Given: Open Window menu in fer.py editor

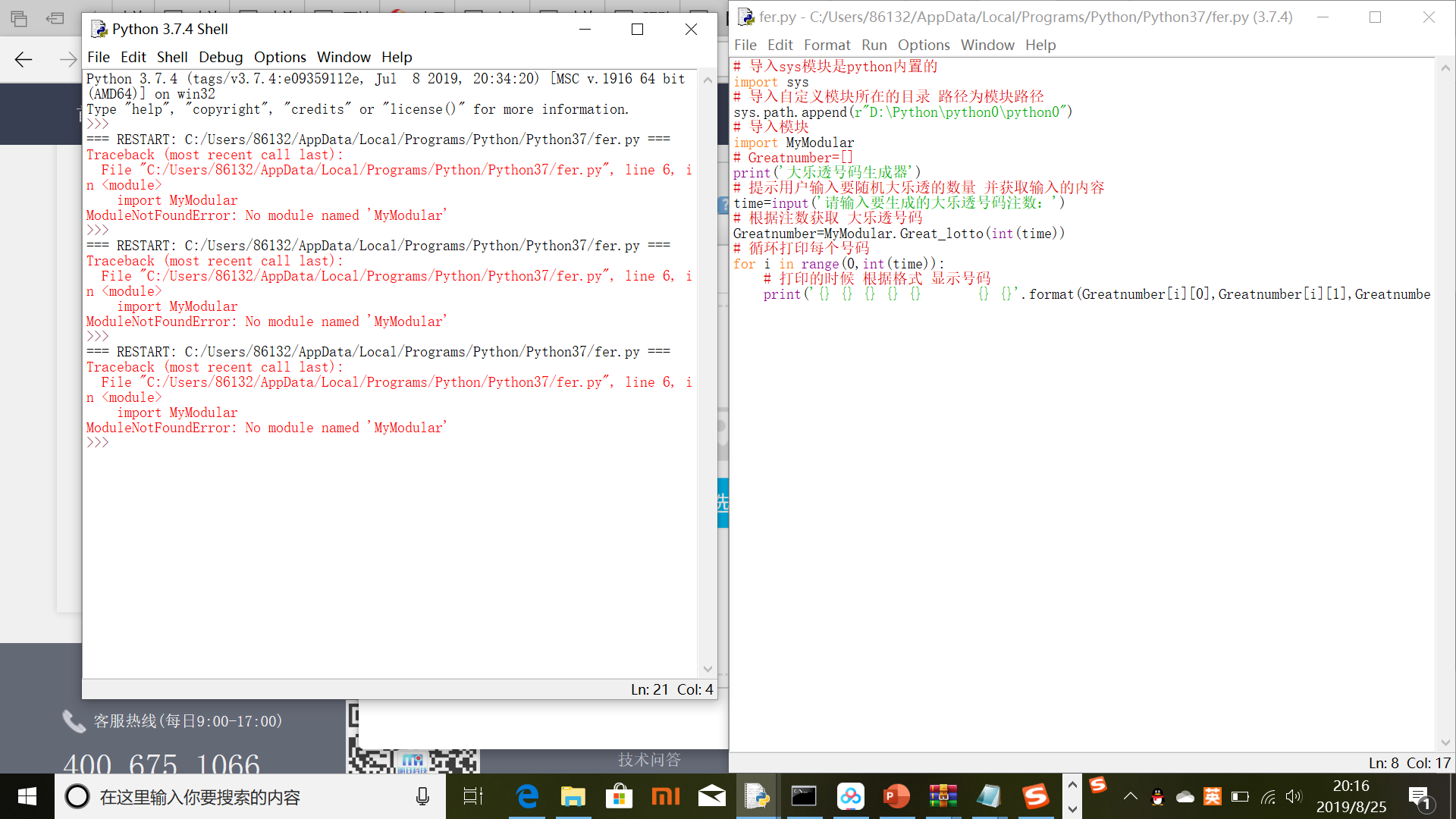Looking at the screenshot, I should click(x=987, y=45).
